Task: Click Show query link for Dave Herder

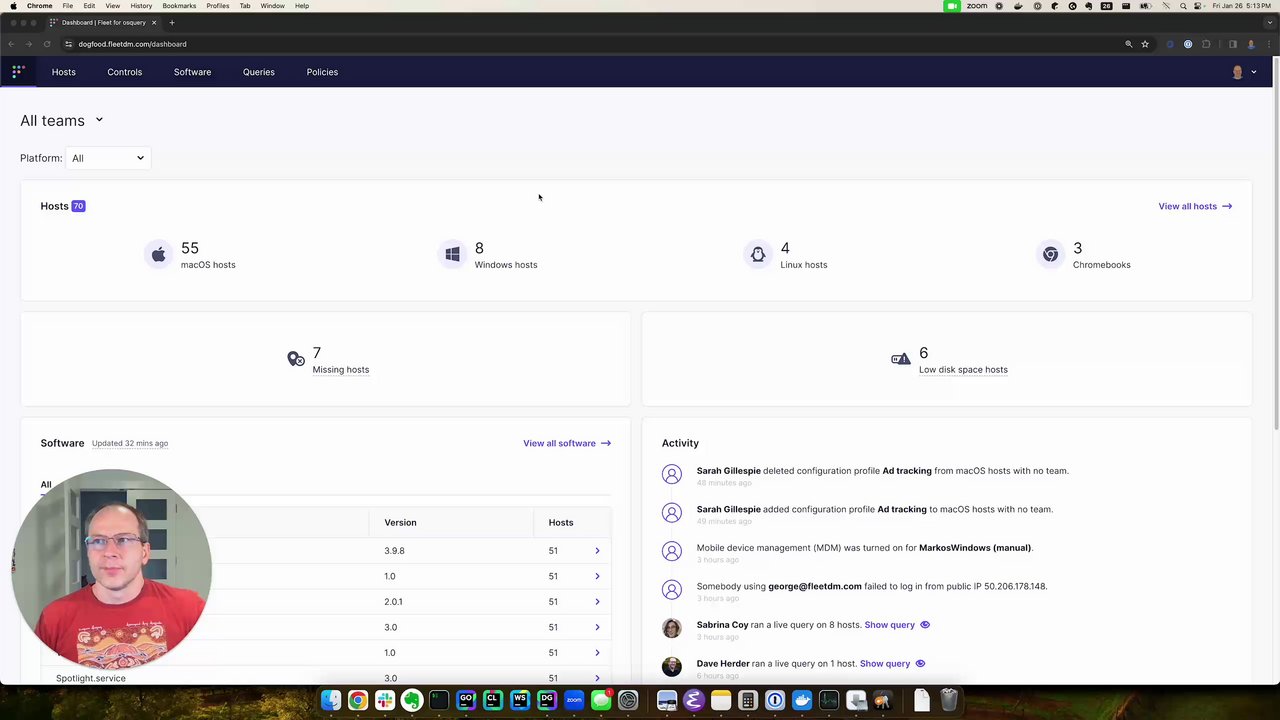Action: tap(885, 664)
